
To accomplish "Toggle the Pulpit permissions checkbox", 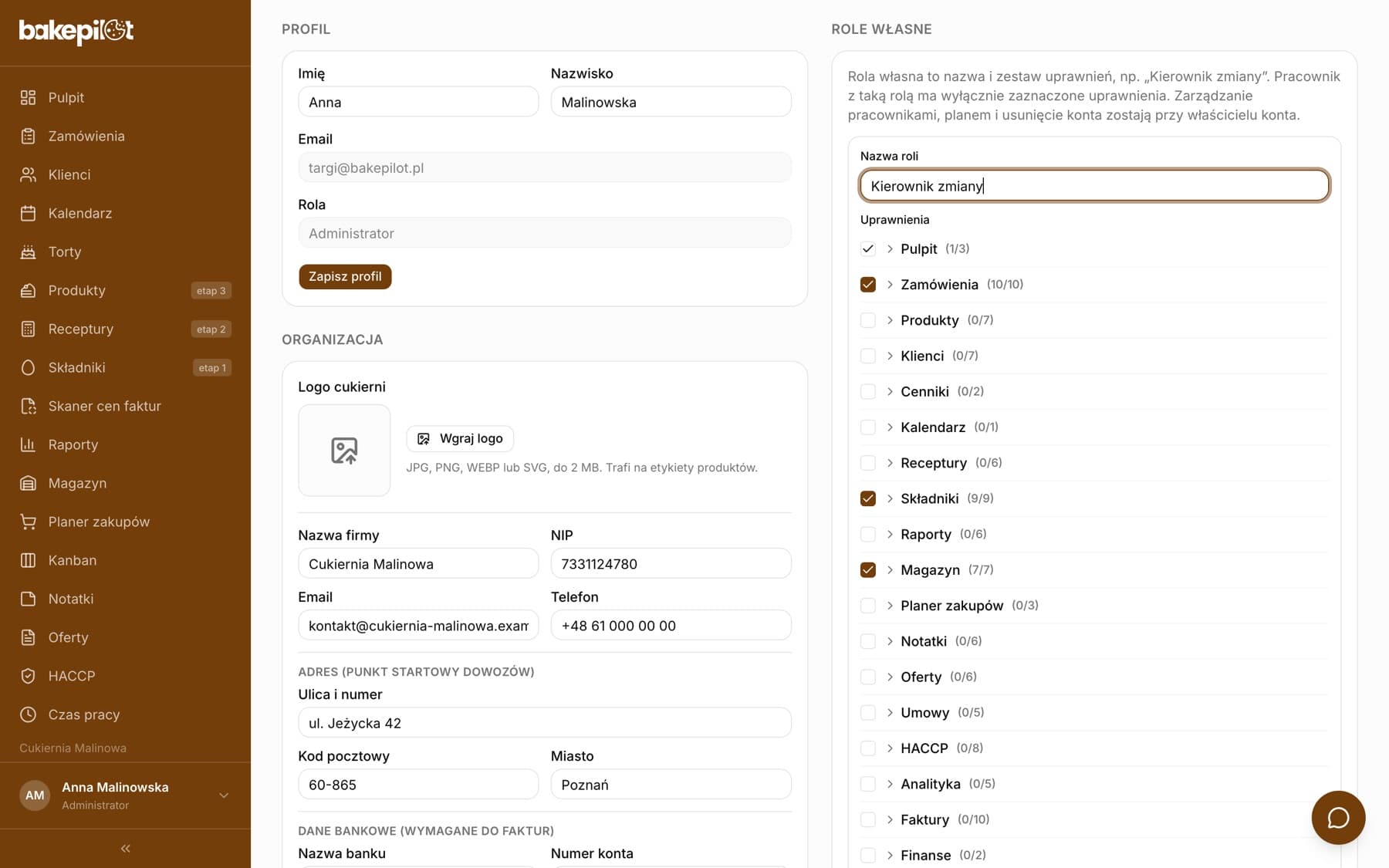I will (x=868, y=248).
